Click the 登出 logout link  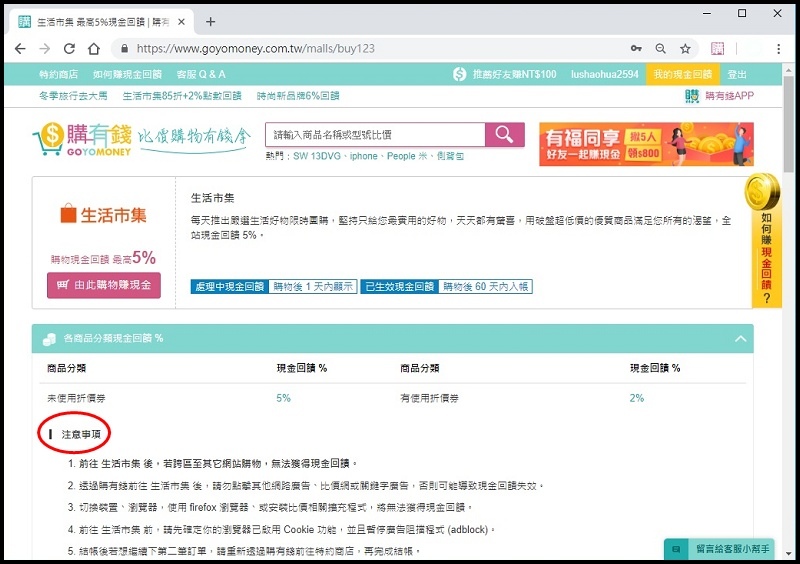point(737,74)
